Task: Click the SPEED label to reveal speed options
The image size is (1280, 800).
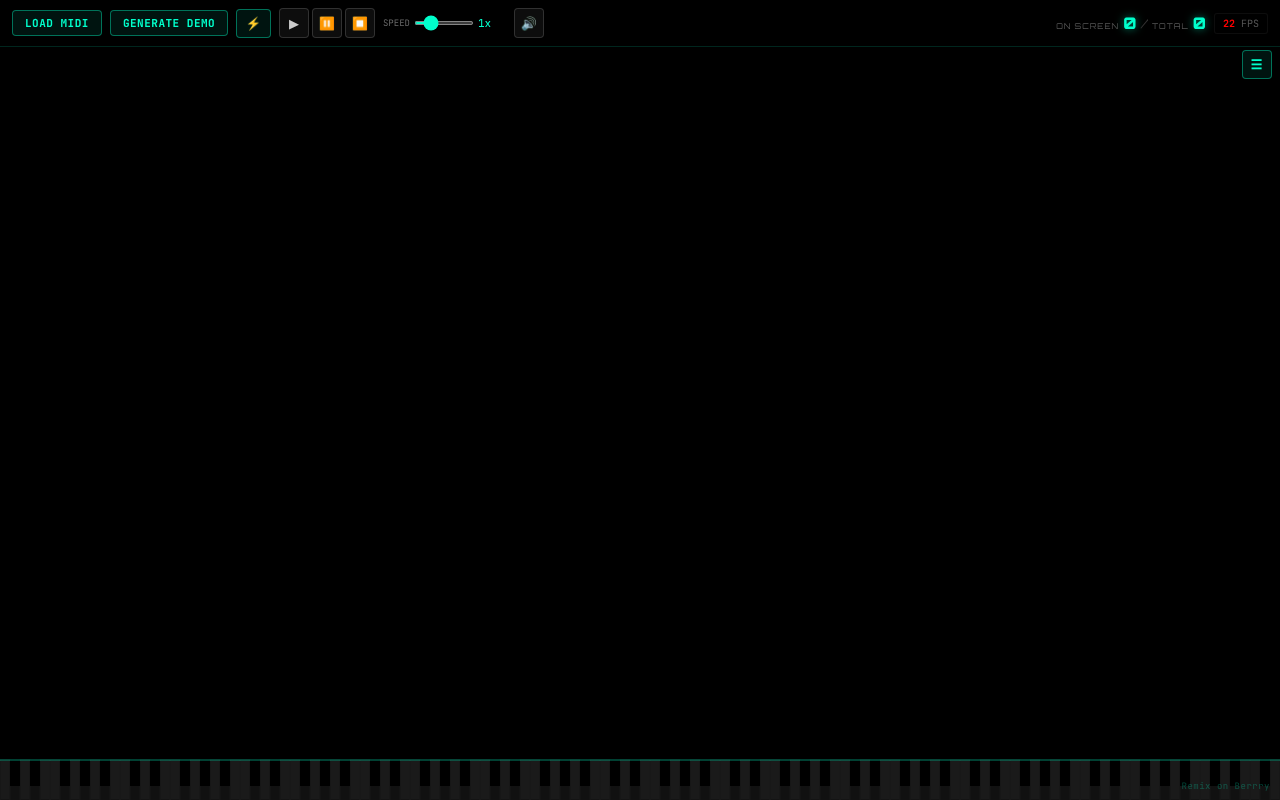Action: click(397, 23)
